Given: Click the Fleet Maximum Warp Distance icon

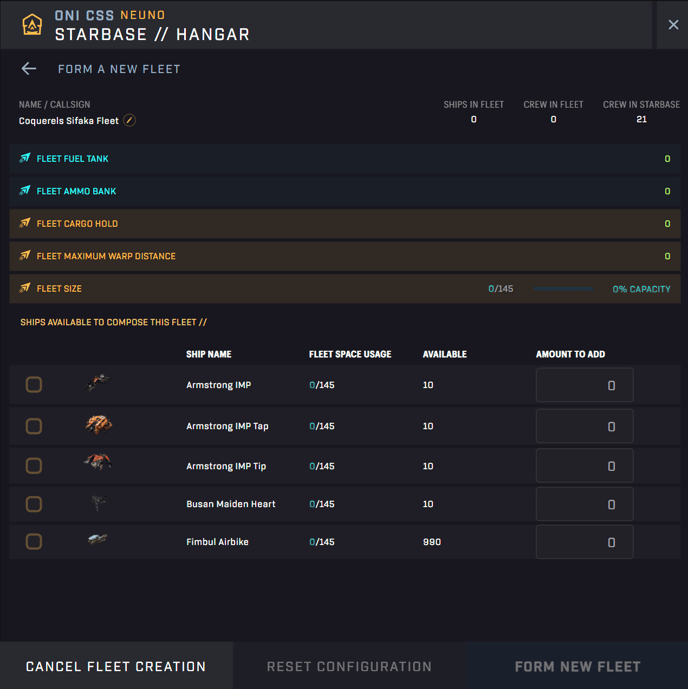Looking at the screenshot, I should point(25,256).
